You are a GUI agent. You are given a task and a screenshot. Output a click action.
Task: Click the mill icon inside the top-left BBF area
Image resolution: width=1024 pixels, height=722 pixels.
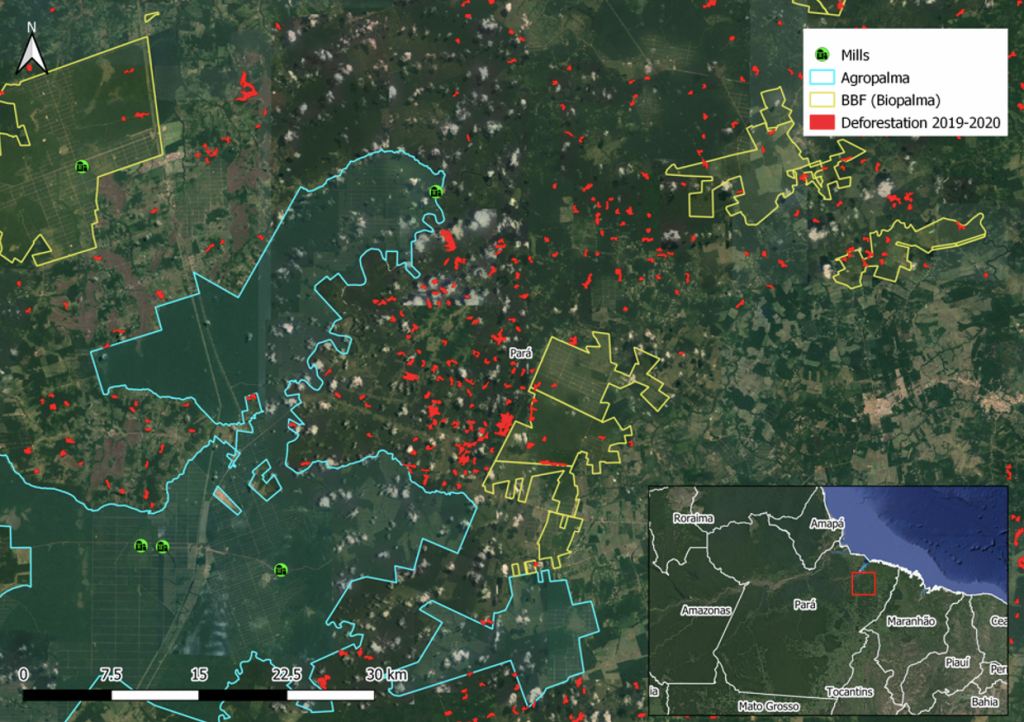(82, 167)
